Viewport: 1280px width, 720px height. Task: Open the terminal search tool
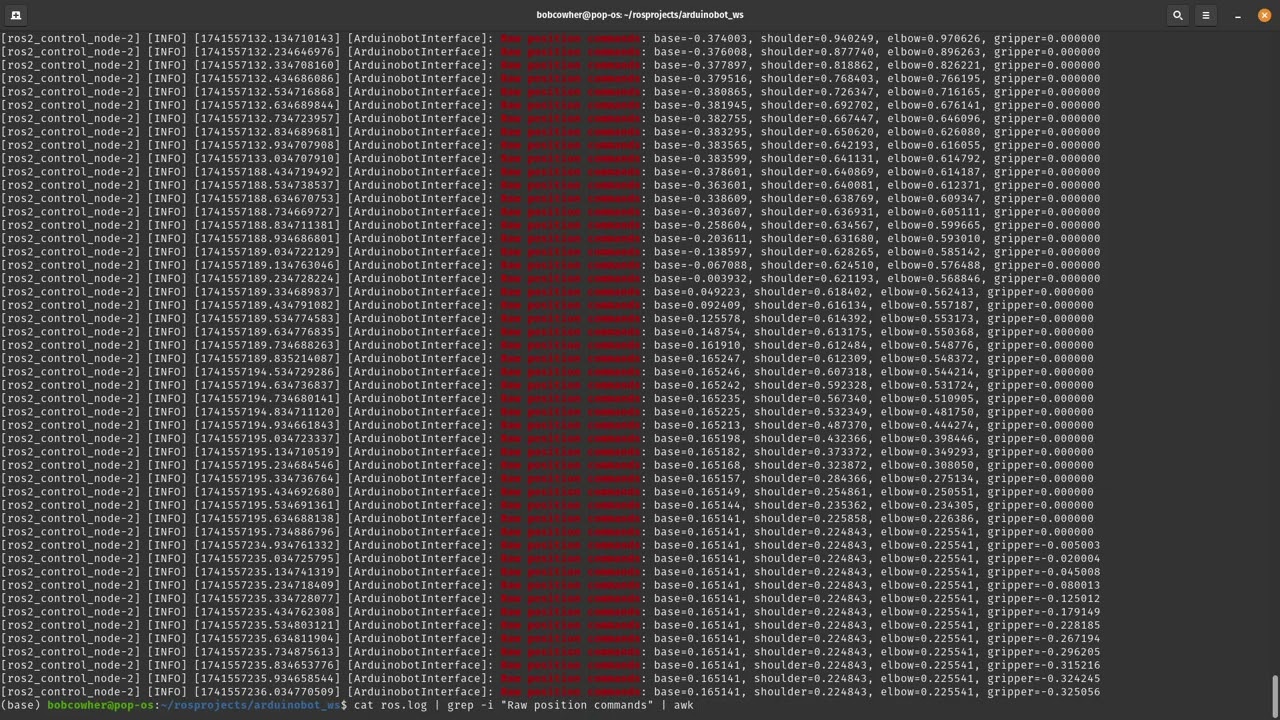(1178, 15)
